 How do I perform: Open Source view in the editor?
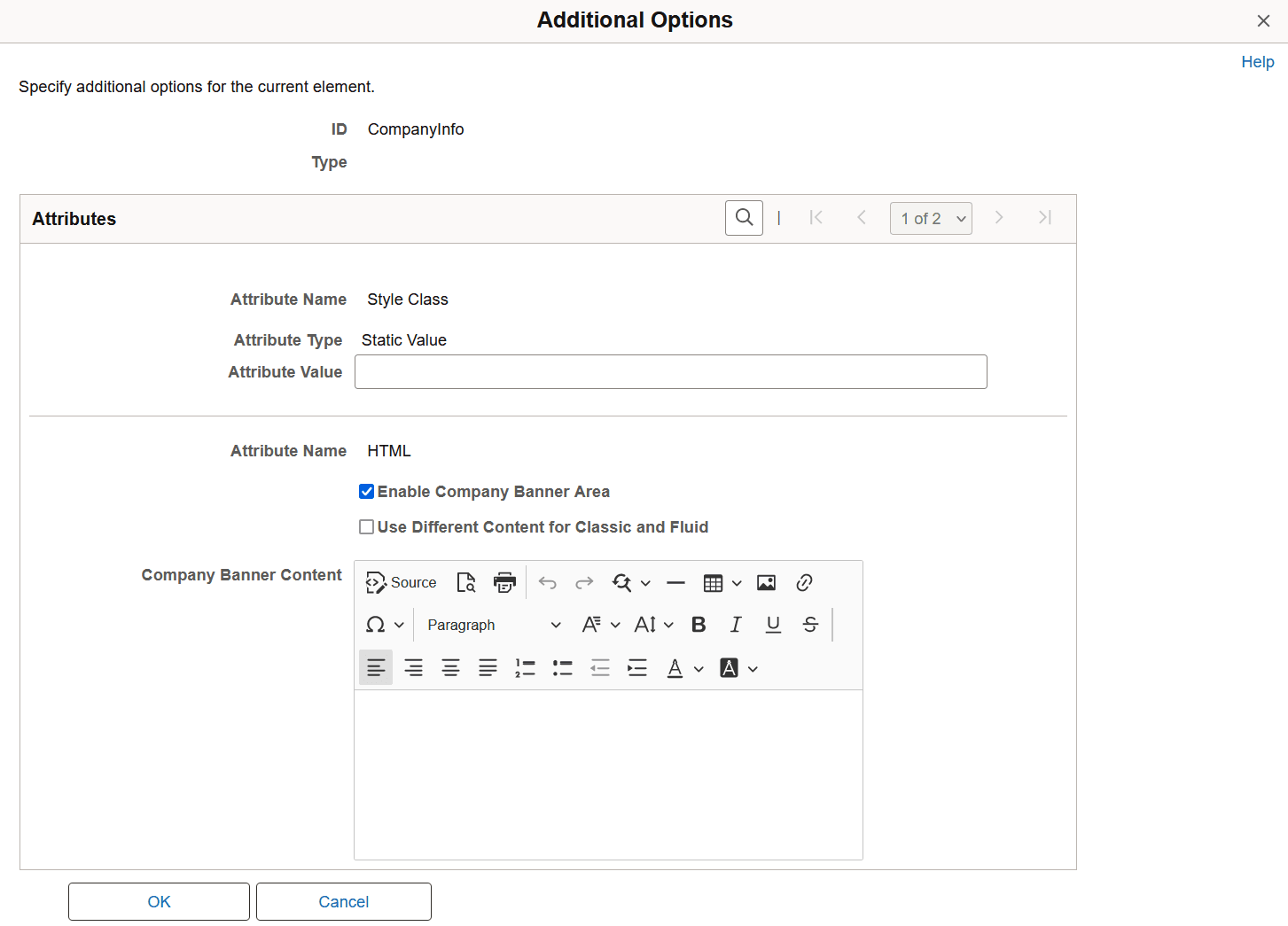click(400, 582)
